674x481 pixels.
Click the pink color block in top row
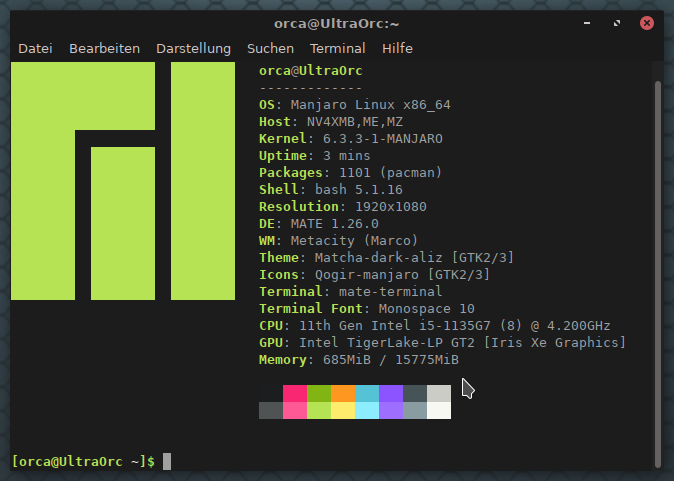295,393
